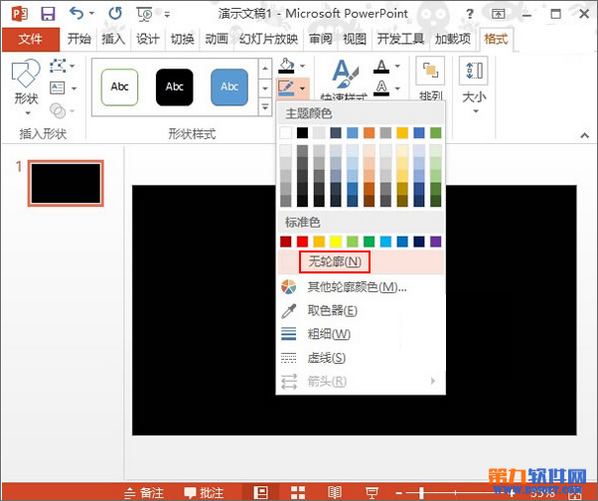Expand the Shapes dropdown arrow

click(x=27, y=113)
